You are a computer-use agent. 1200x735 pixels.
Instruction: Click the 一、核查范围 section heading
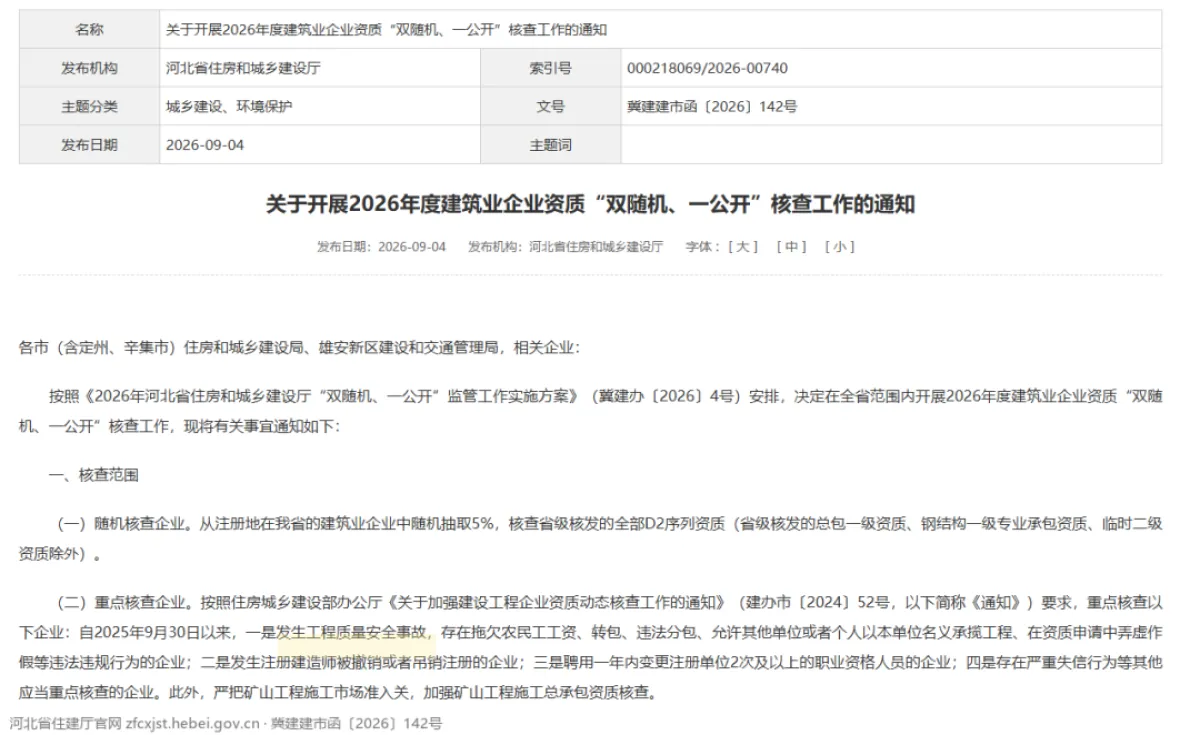click(x=95, y=475)
